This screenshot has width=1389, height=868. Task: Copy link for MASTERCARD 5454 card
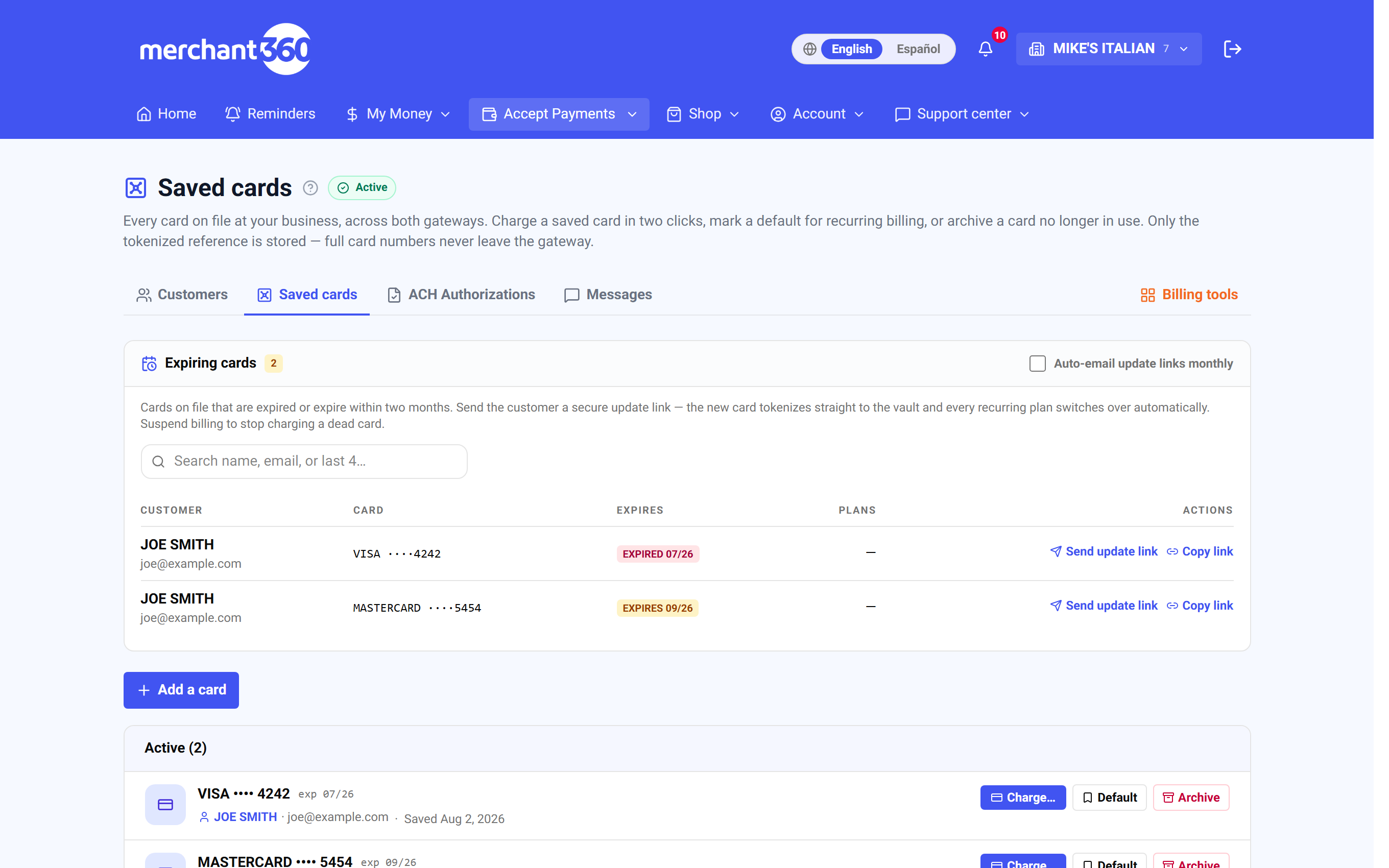tap(1200, 606)
